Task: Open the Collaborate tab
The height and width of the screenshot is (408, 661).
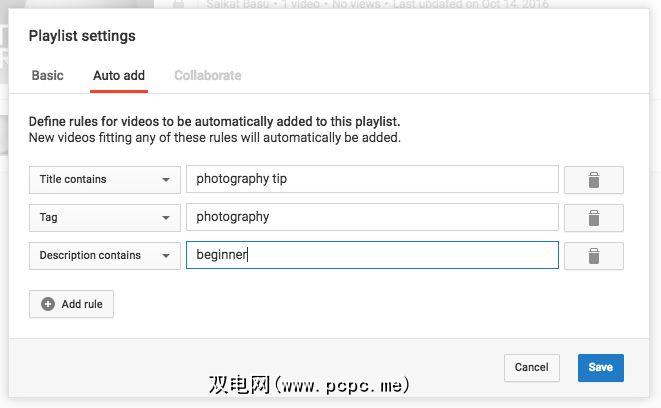Action: coord(207,75)
